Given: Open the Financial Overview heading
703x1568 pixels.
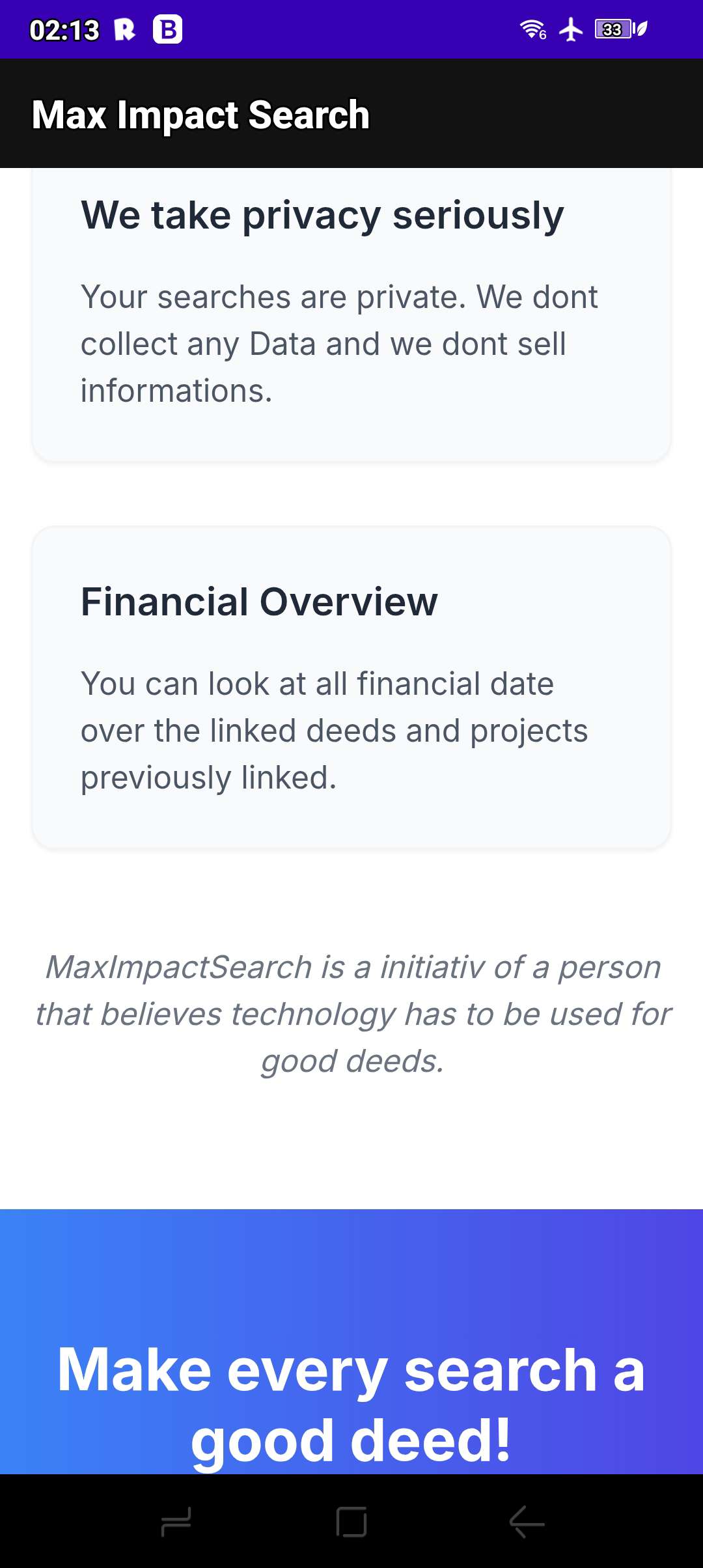Looking at the screenshot, I should click(259, 601).
